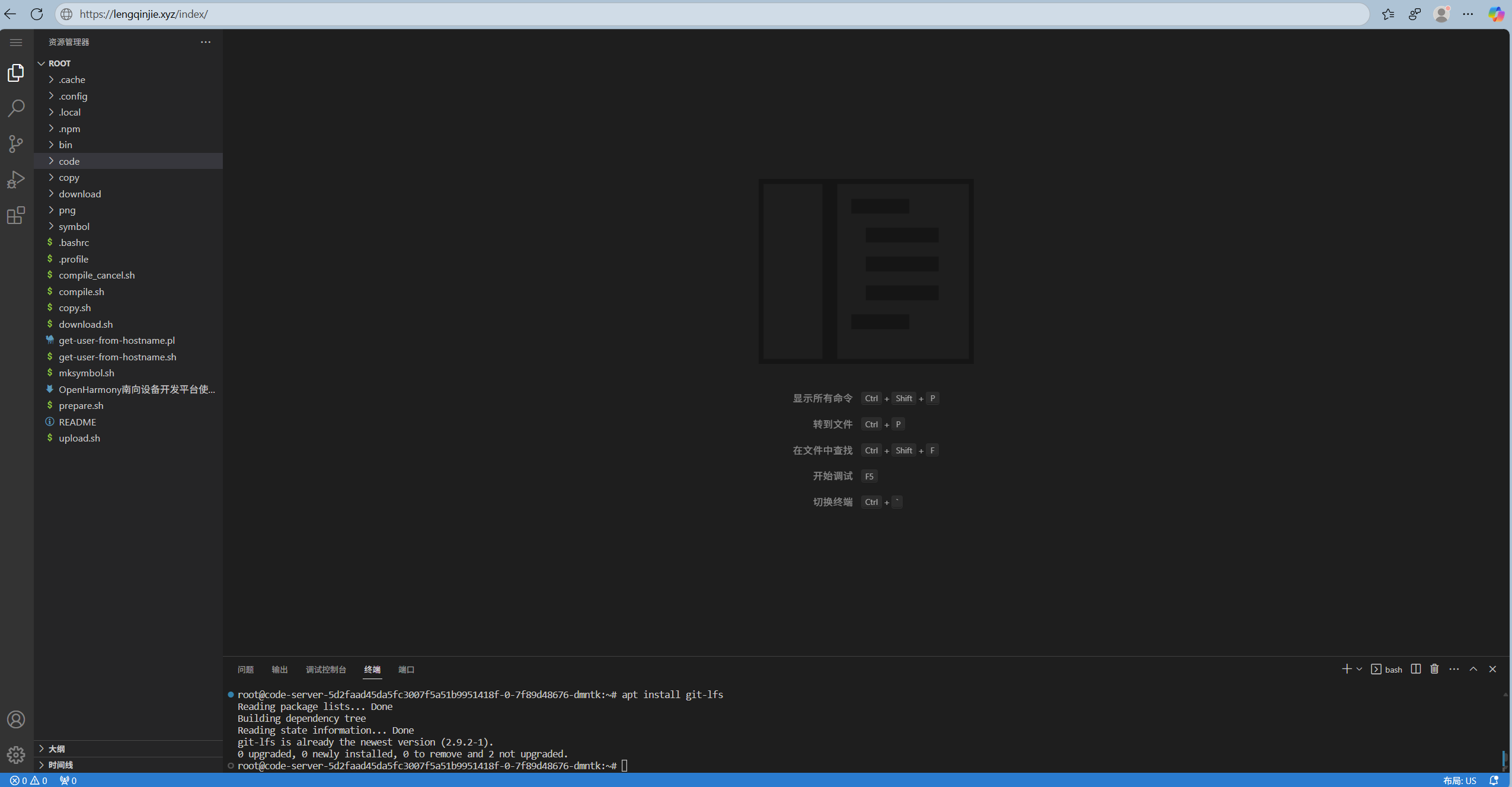Maximize the terminal panel with the chevron

1472,669
